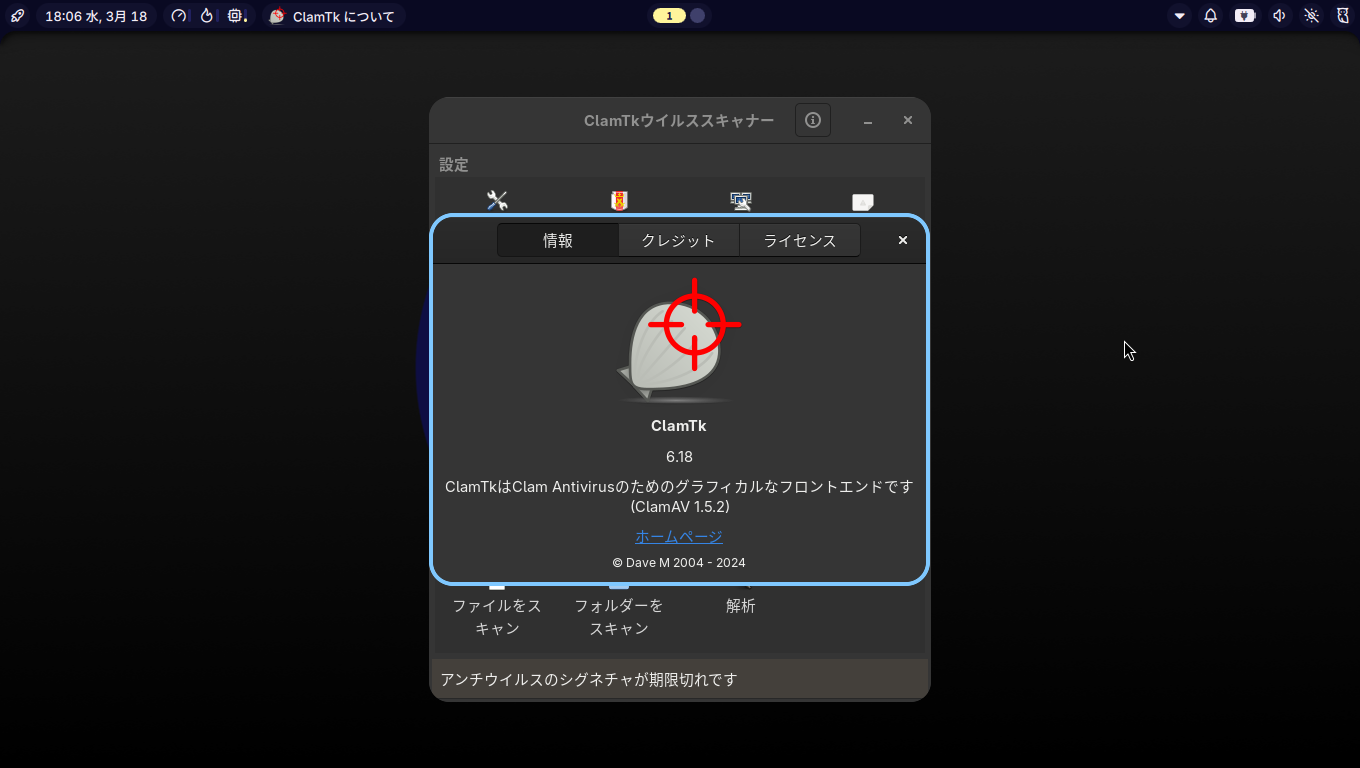
Task: Expand the system status dropdown at top right
Action: click(x=1179, y=15)
